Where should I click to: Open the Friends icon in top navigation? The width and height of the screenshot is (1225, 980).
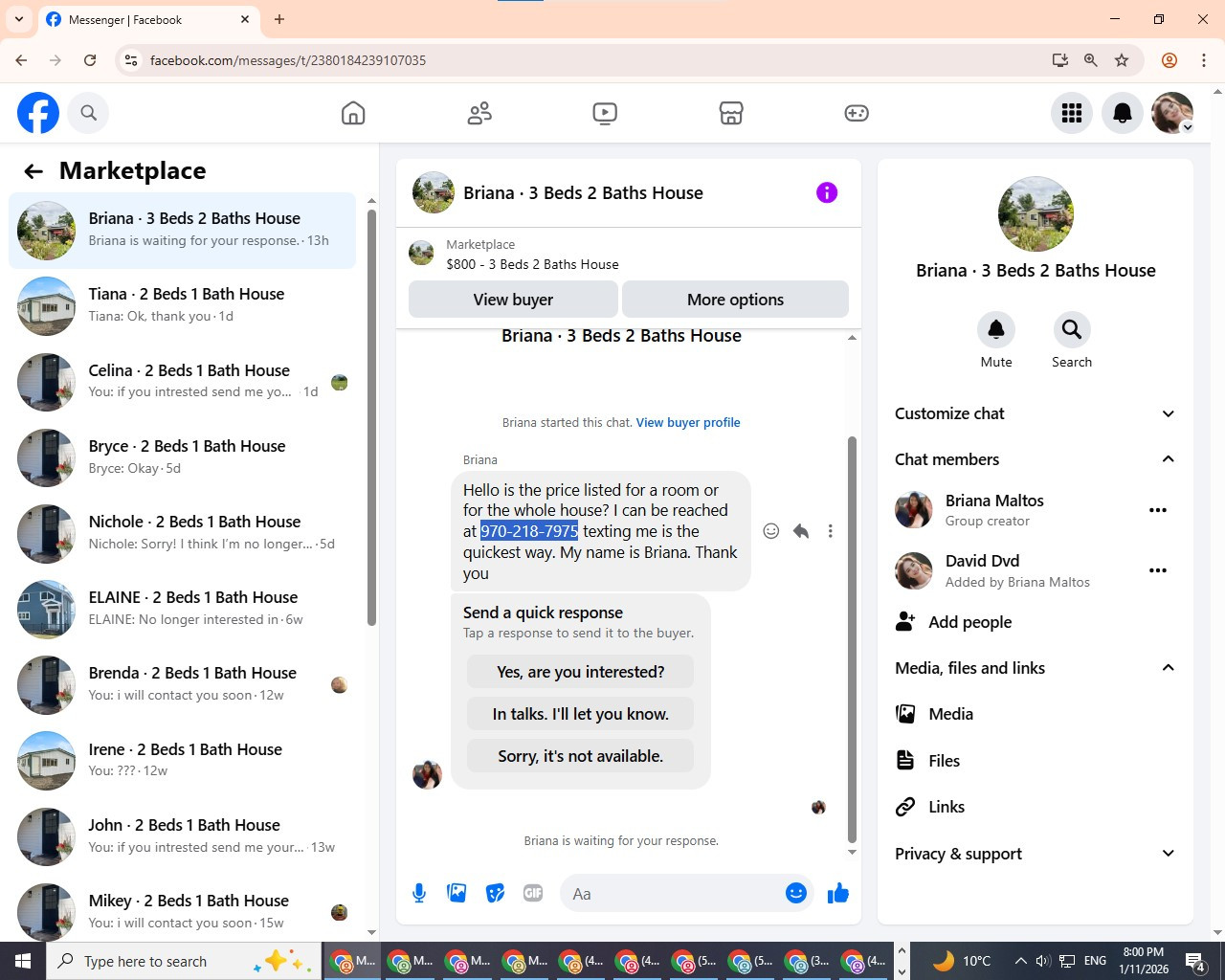coord(479,113)
